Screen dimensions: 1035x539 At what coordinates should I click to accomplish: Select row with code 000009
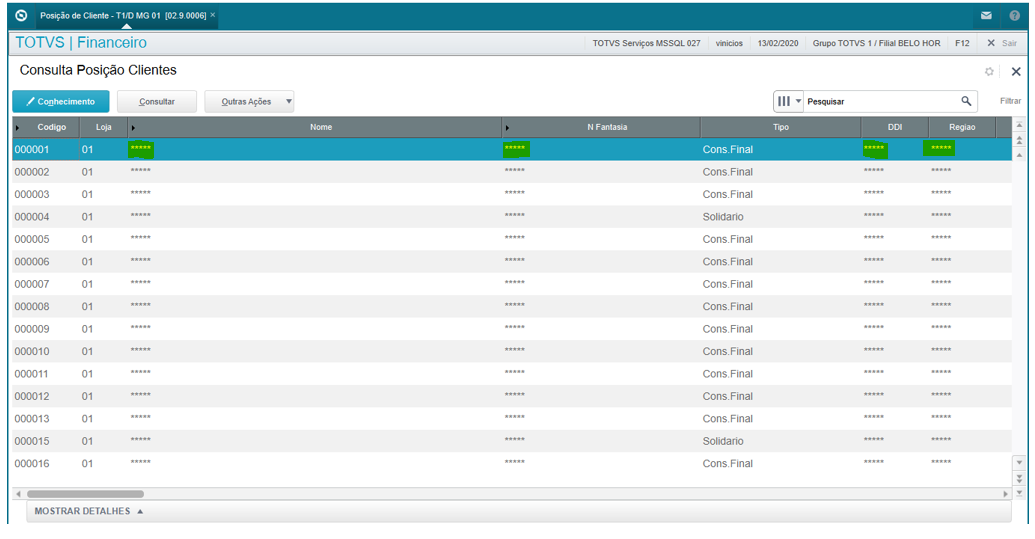click(x=512, y=329)
